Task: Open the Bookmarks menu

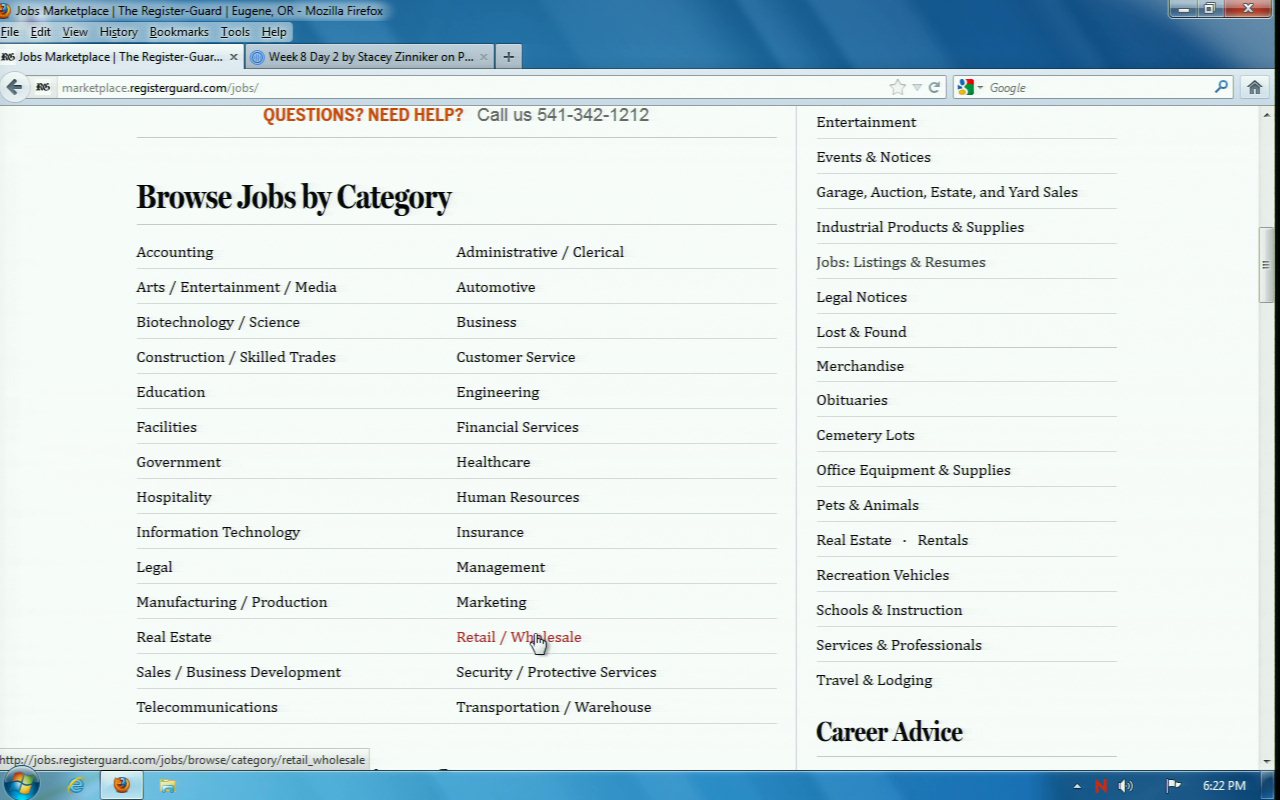Action: [x=179, y=32]
